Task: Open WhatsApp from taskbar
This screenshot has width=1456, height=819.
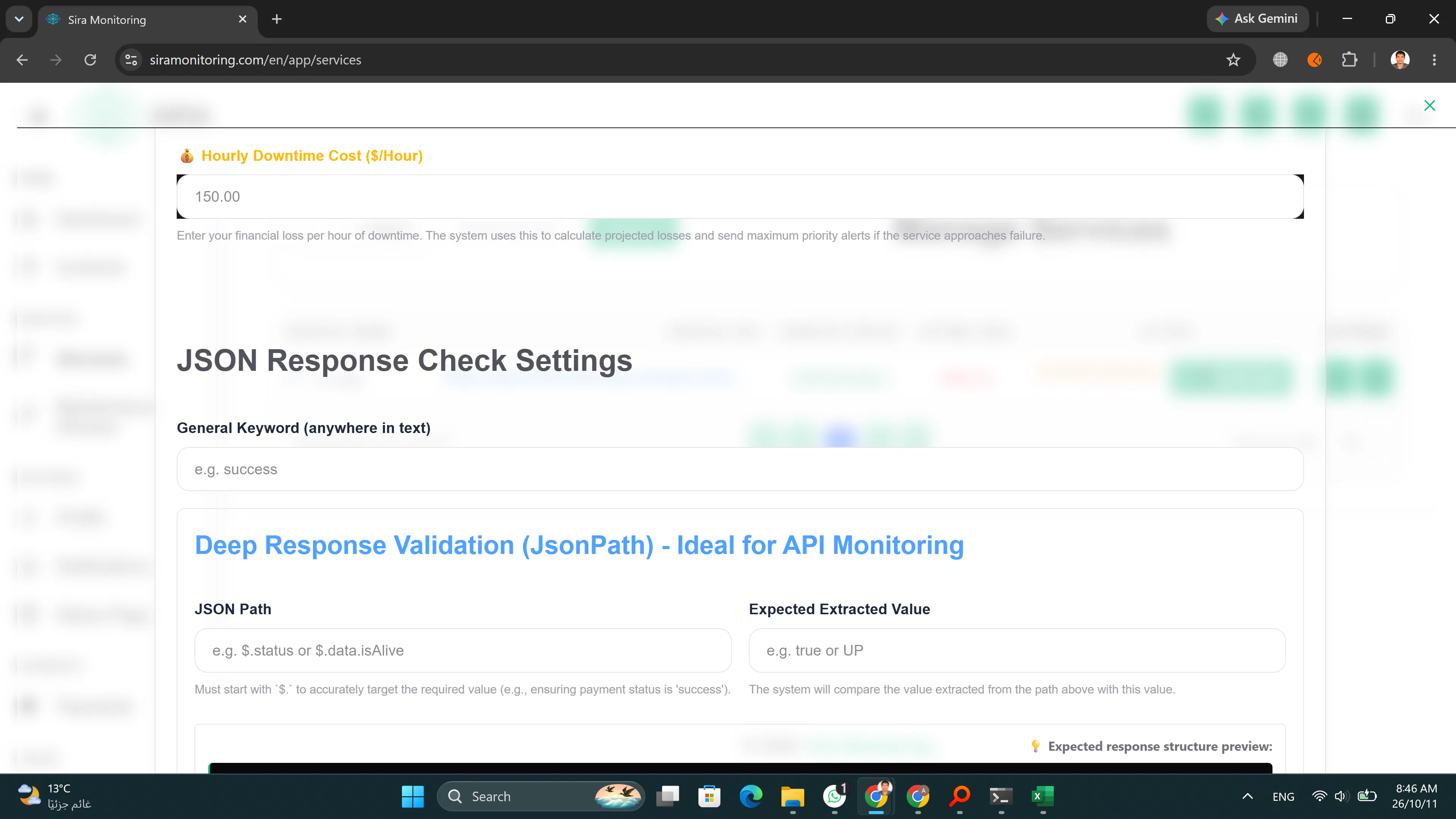Action: (x=834, y=796)
